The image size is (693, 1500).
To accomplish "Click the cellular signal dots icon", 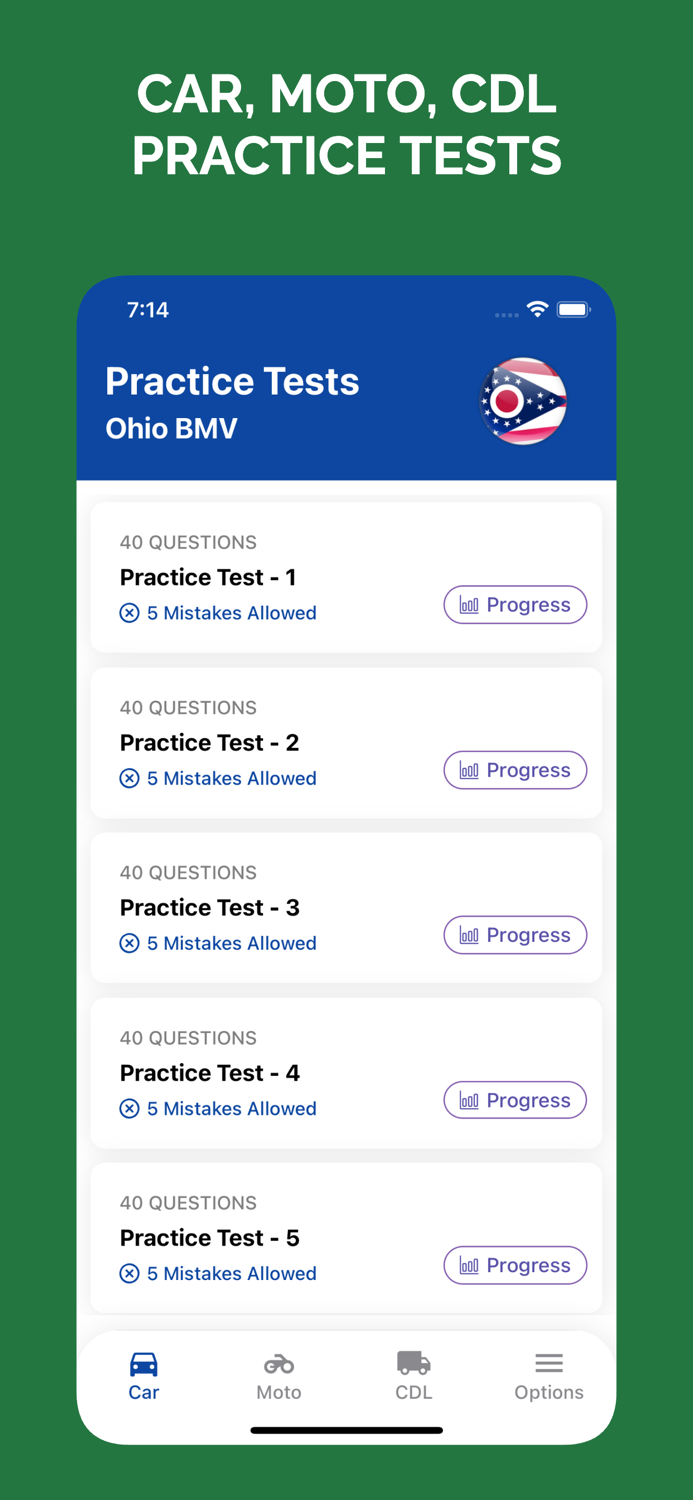I will click(506, 313).
